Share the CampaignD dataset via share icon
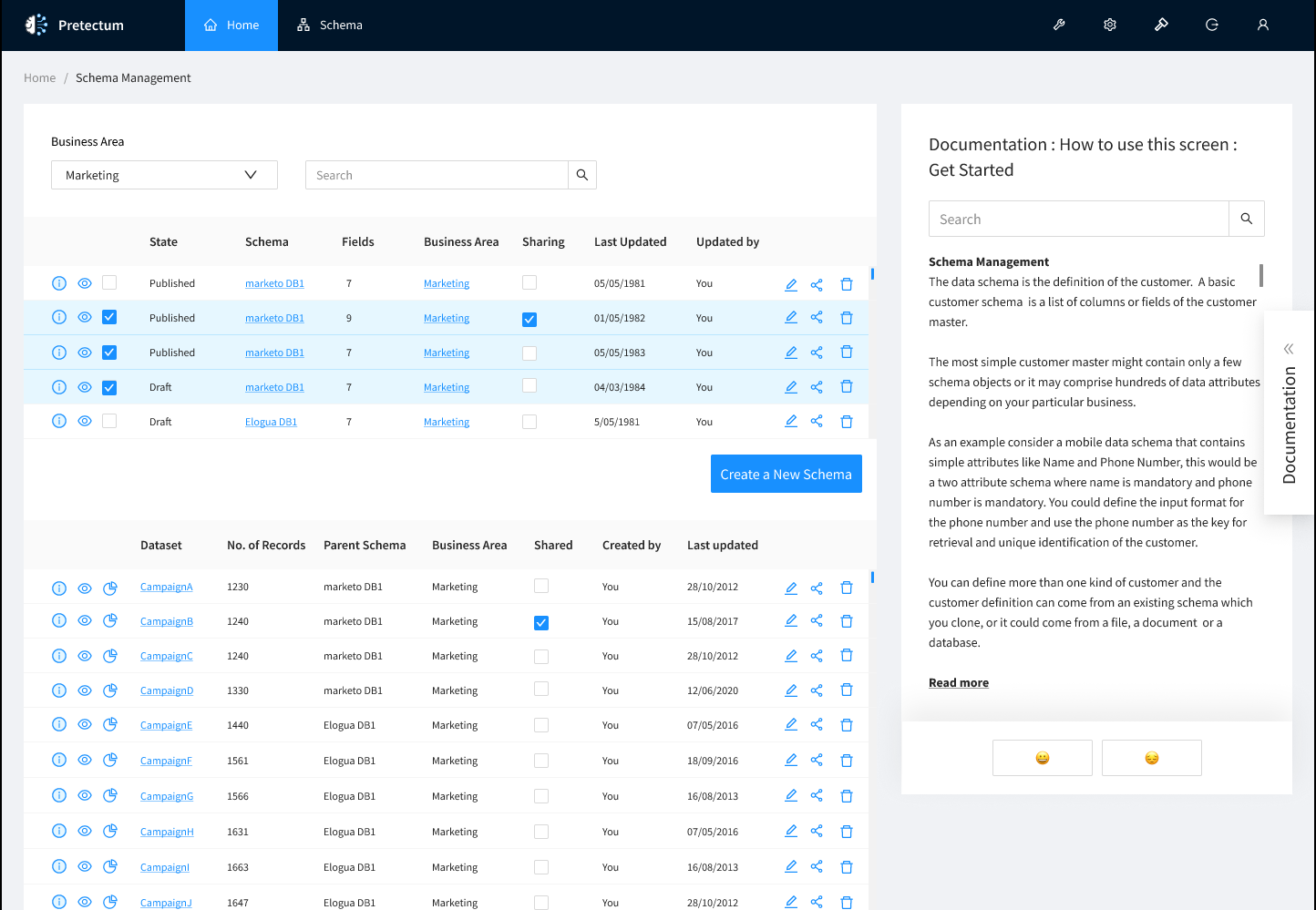Image resolution: width=1316 pixels, height=910 pixels. (x=817, y=690)
